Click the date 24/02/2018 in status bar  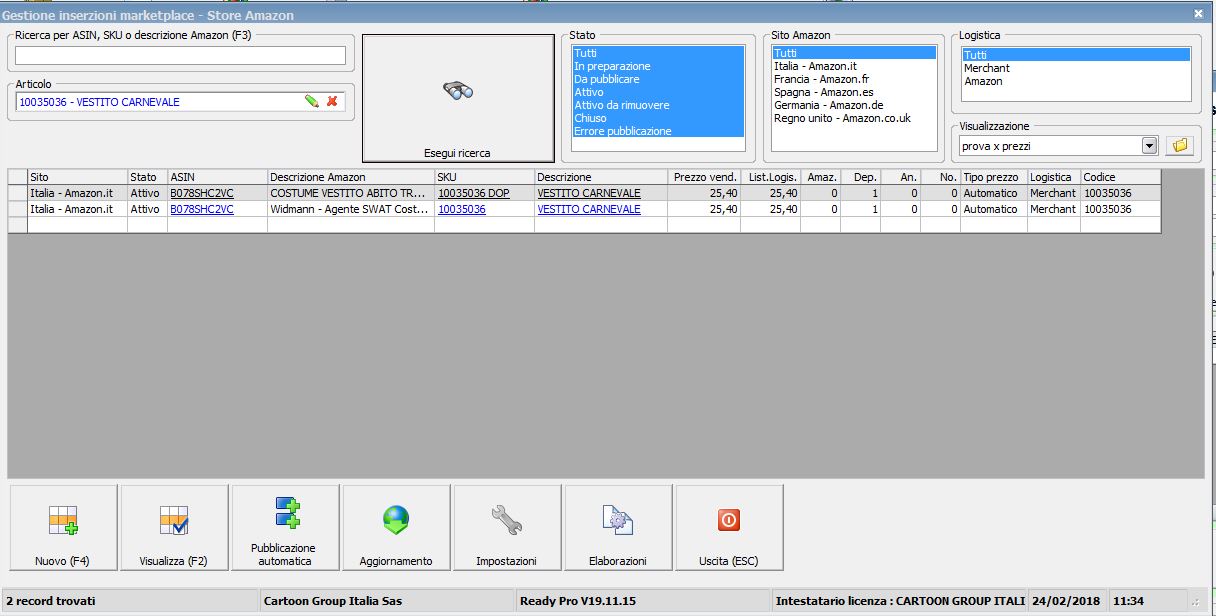1067,601
